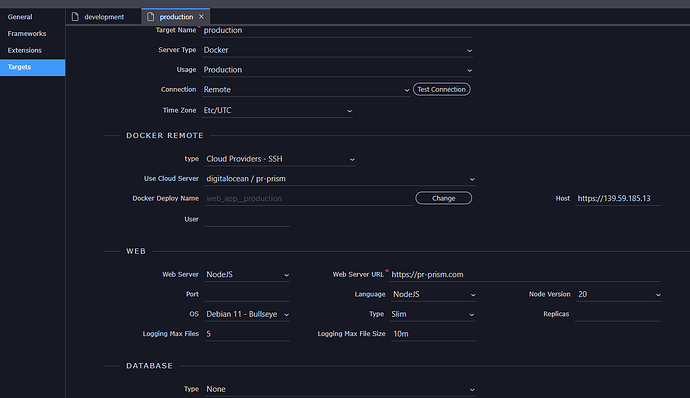Open the development target tab

point(104,17)
